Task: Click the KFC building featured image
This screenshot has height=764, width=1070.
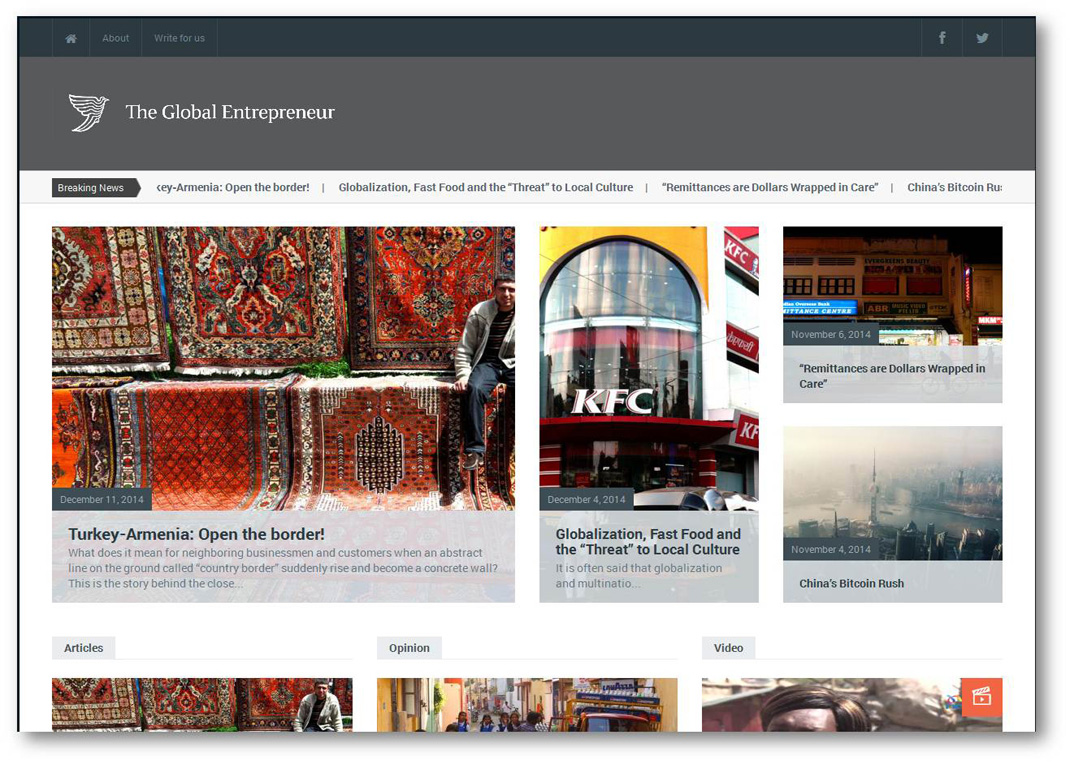Action: [x=649, y=368]
